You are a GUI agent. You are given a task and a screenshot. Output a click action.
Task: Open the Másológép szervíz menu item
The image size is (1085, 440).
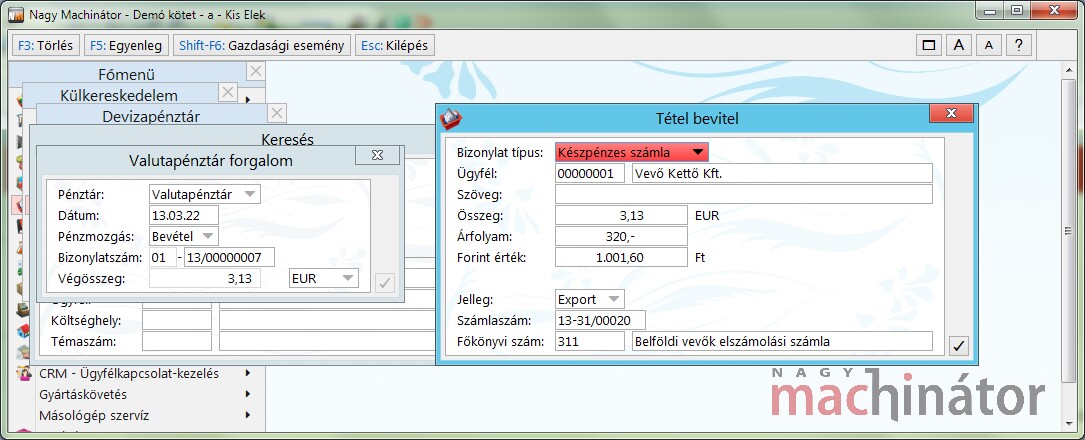145,416
